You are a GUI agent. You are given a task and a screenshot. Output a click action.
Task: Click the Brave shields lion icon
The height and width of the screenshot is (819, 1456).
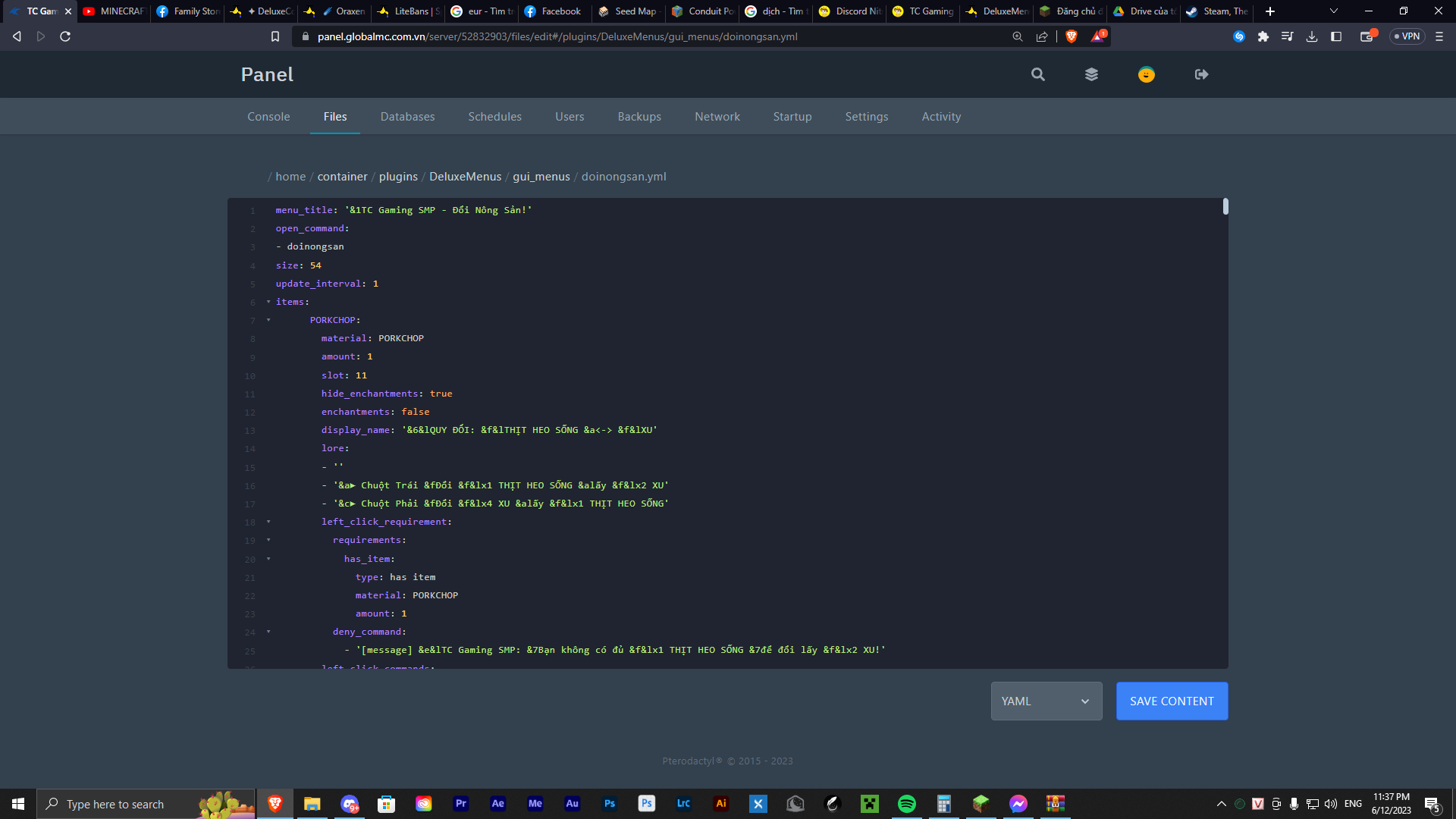pos(1071,36)
